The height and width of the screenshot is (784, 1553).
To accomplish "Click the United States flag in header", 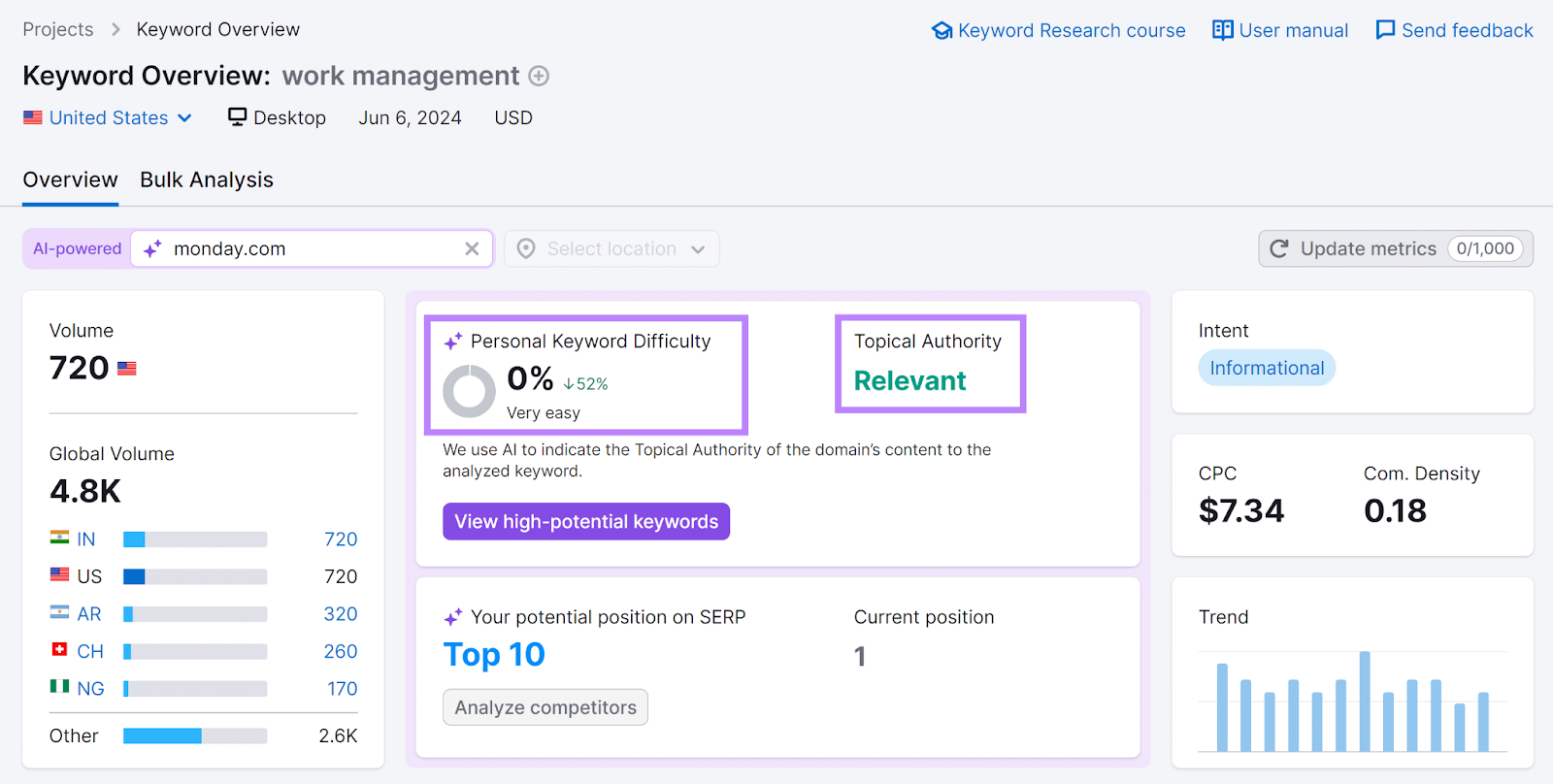I will [x=33, y=117].
